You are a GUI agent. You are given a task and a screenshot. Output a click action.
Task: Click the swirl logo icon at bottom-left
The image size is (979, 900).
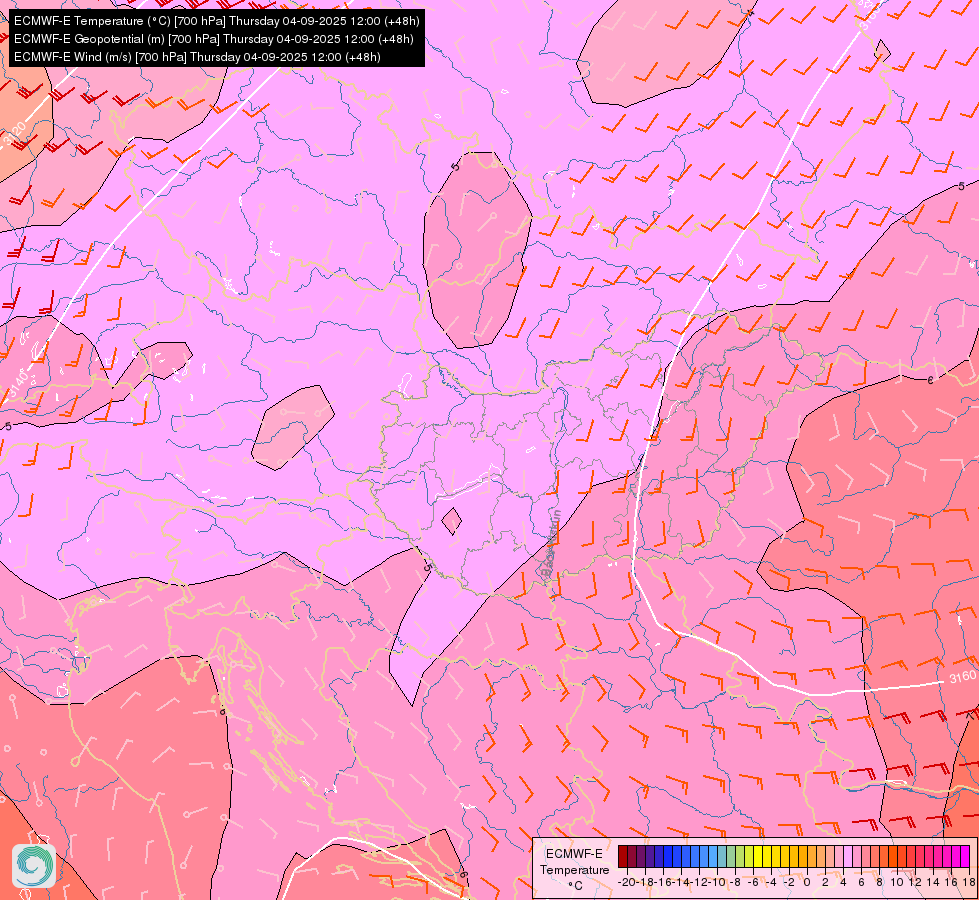click(34, 866)
